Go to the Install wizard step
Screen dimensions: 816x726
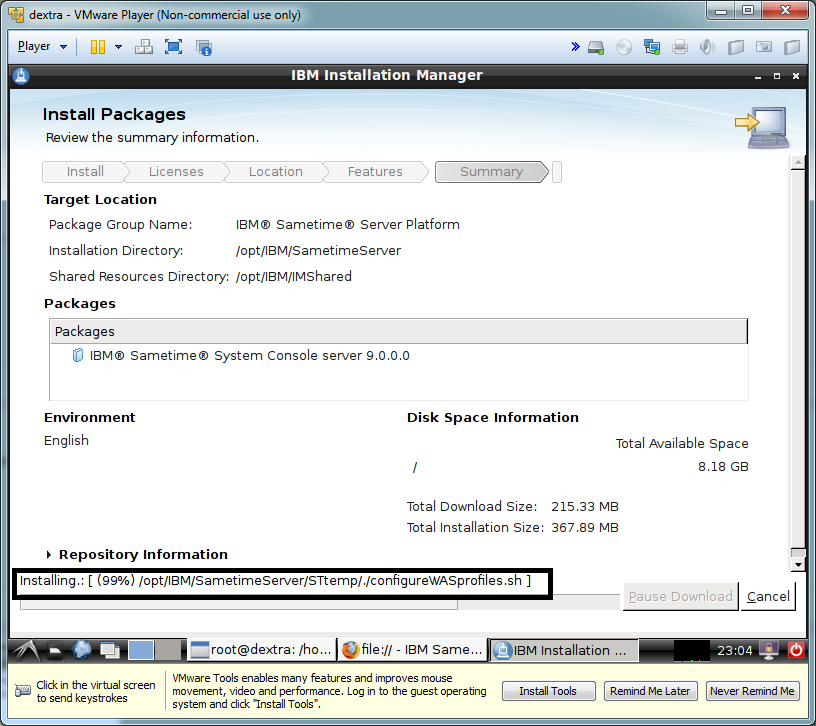point(85,172)
